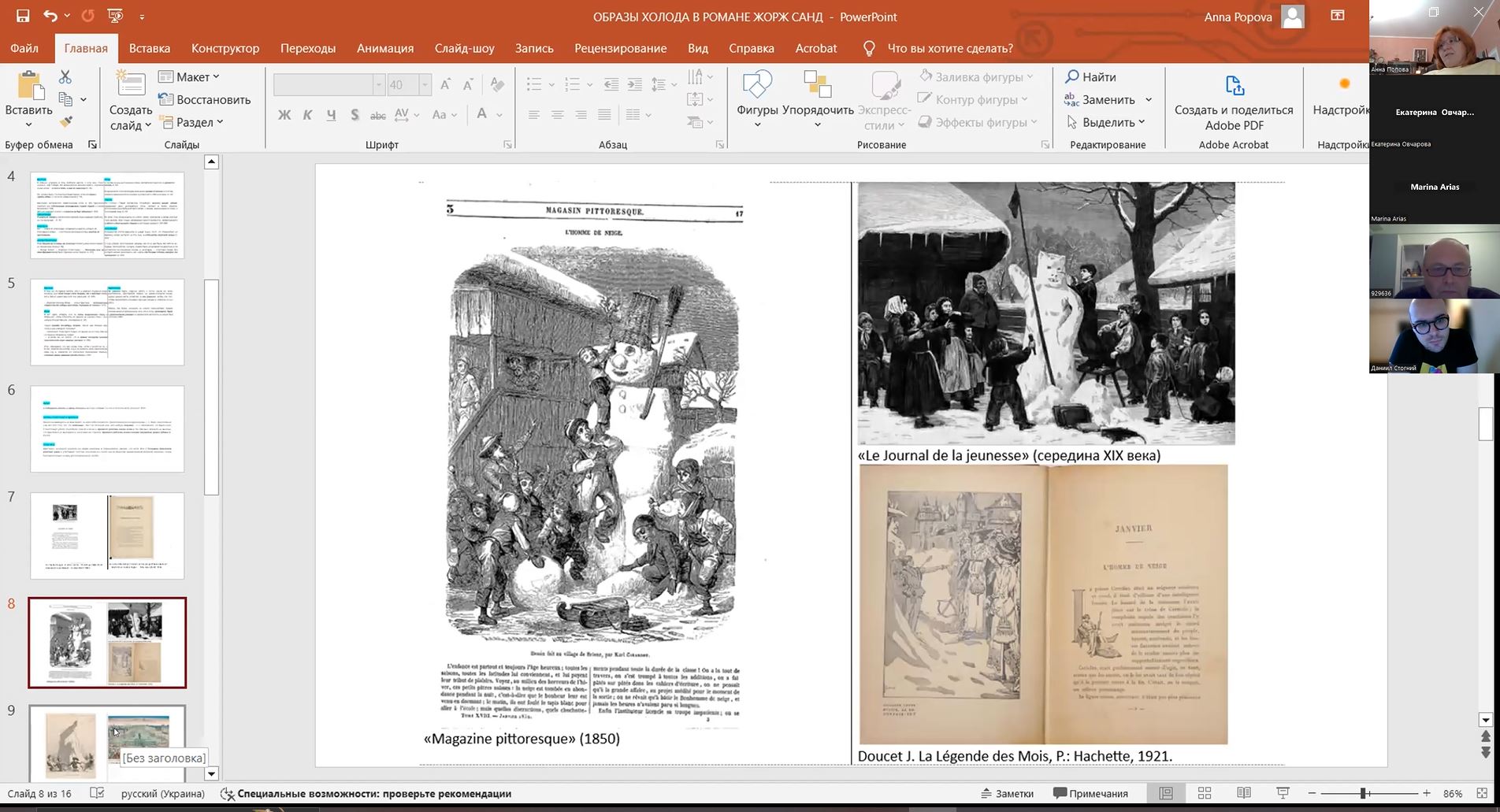Image resolution: width=1500 pixels, height=812 pixels.
Task: Switch to Slide Sorter view
Action: point(1205,793)
